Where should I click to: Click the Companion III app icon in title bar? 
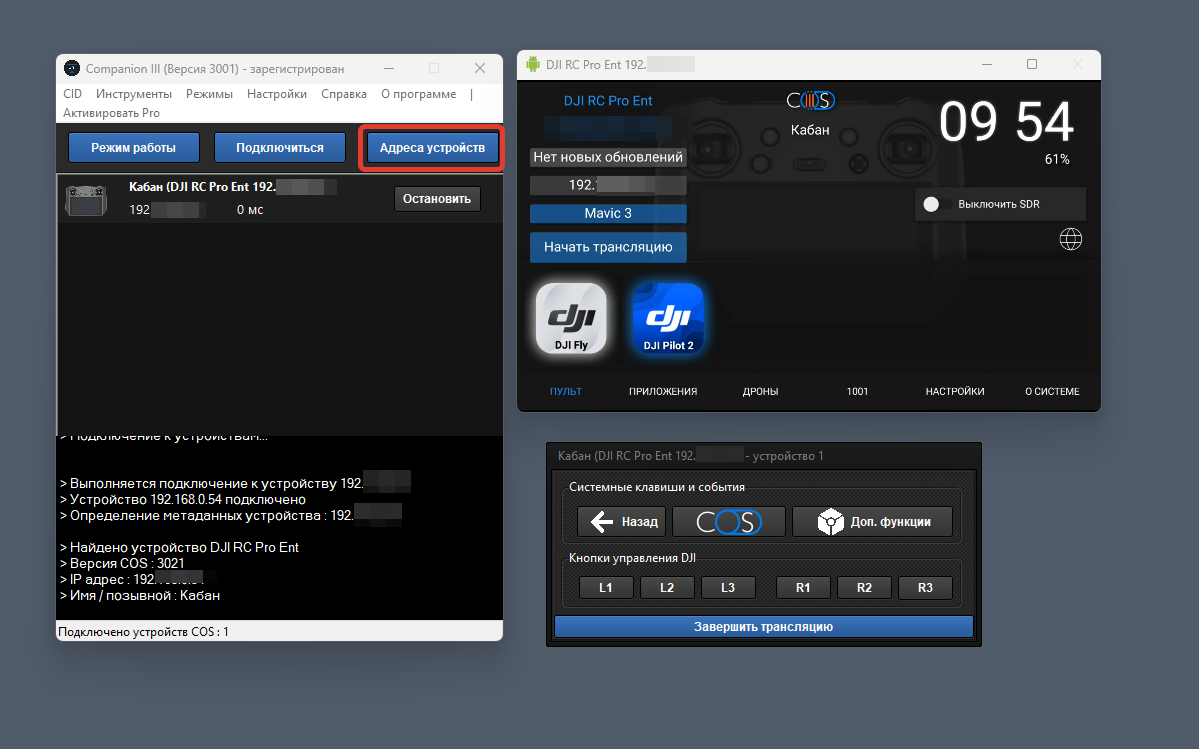pos(72,68)
